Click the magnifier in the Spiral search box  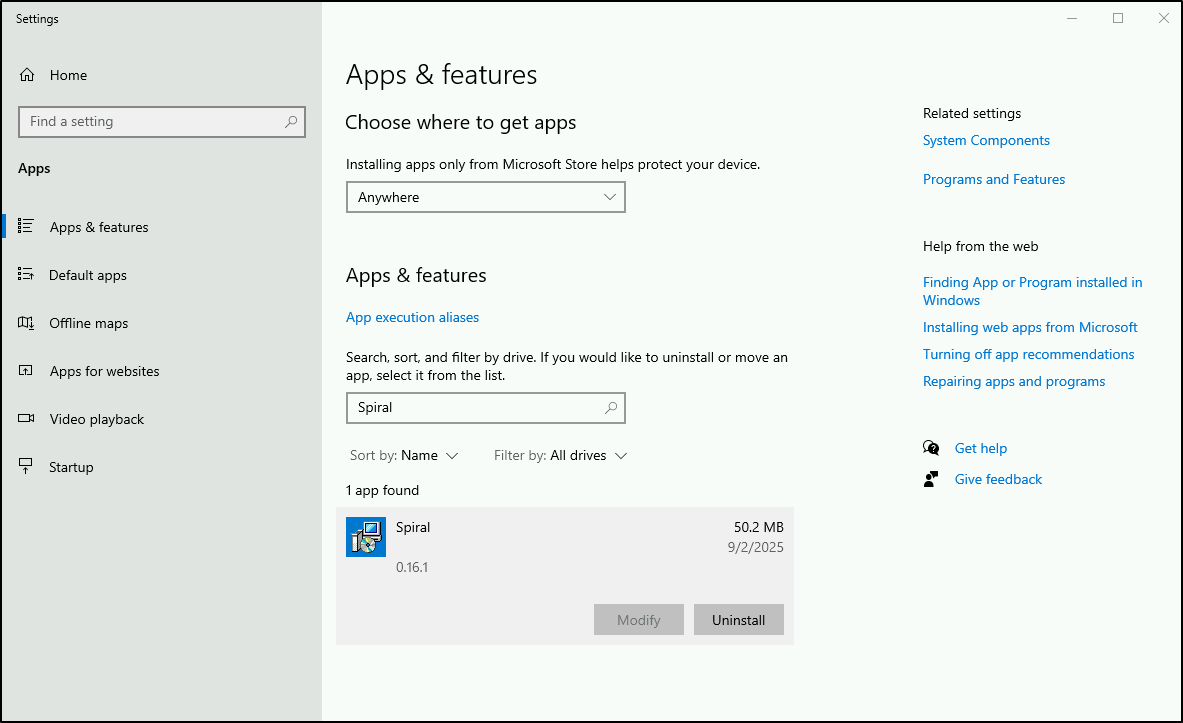click(x=611, y=408)
